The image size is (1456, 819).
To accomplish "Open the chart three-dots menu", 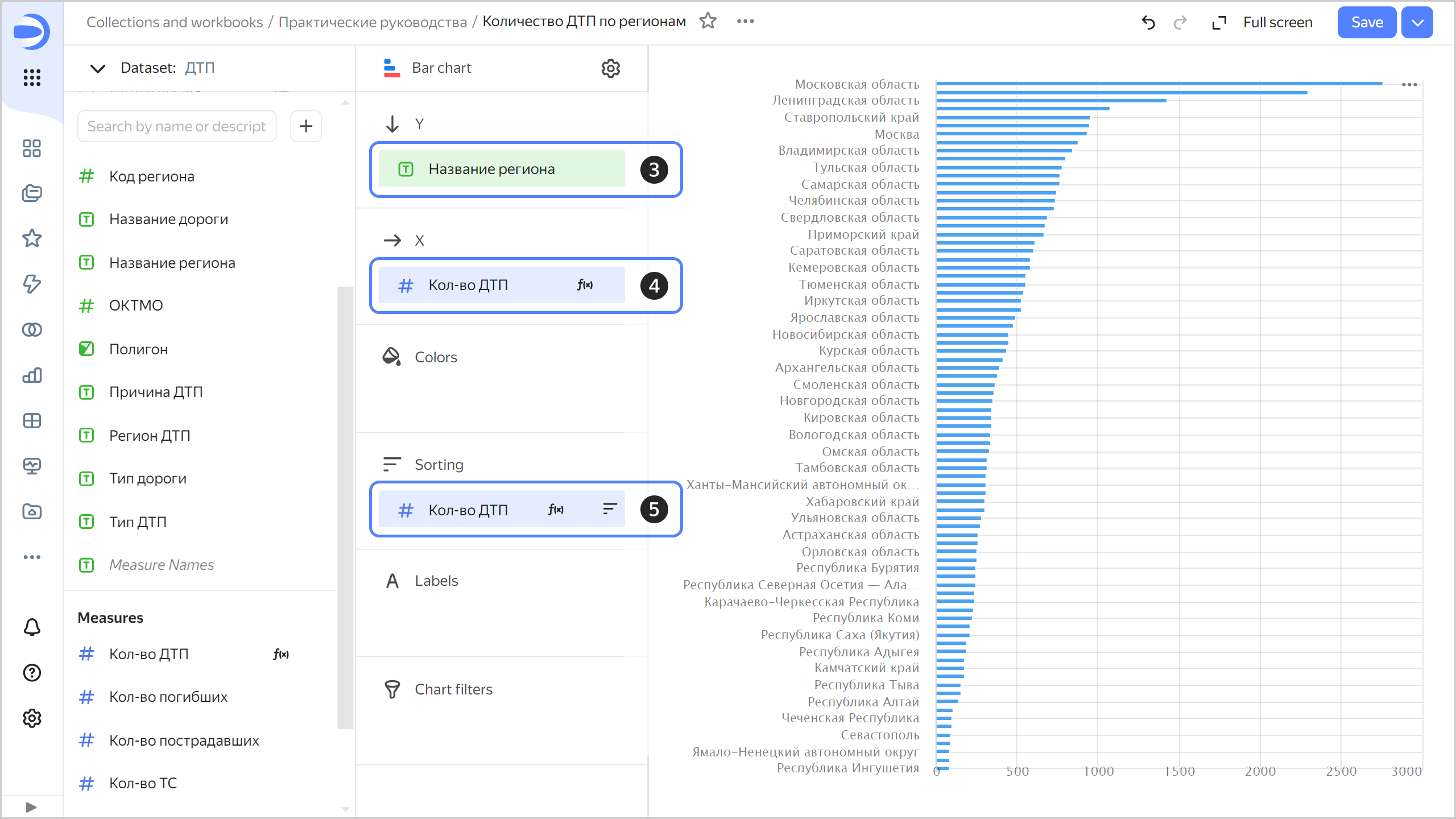I will point(1409,85).
